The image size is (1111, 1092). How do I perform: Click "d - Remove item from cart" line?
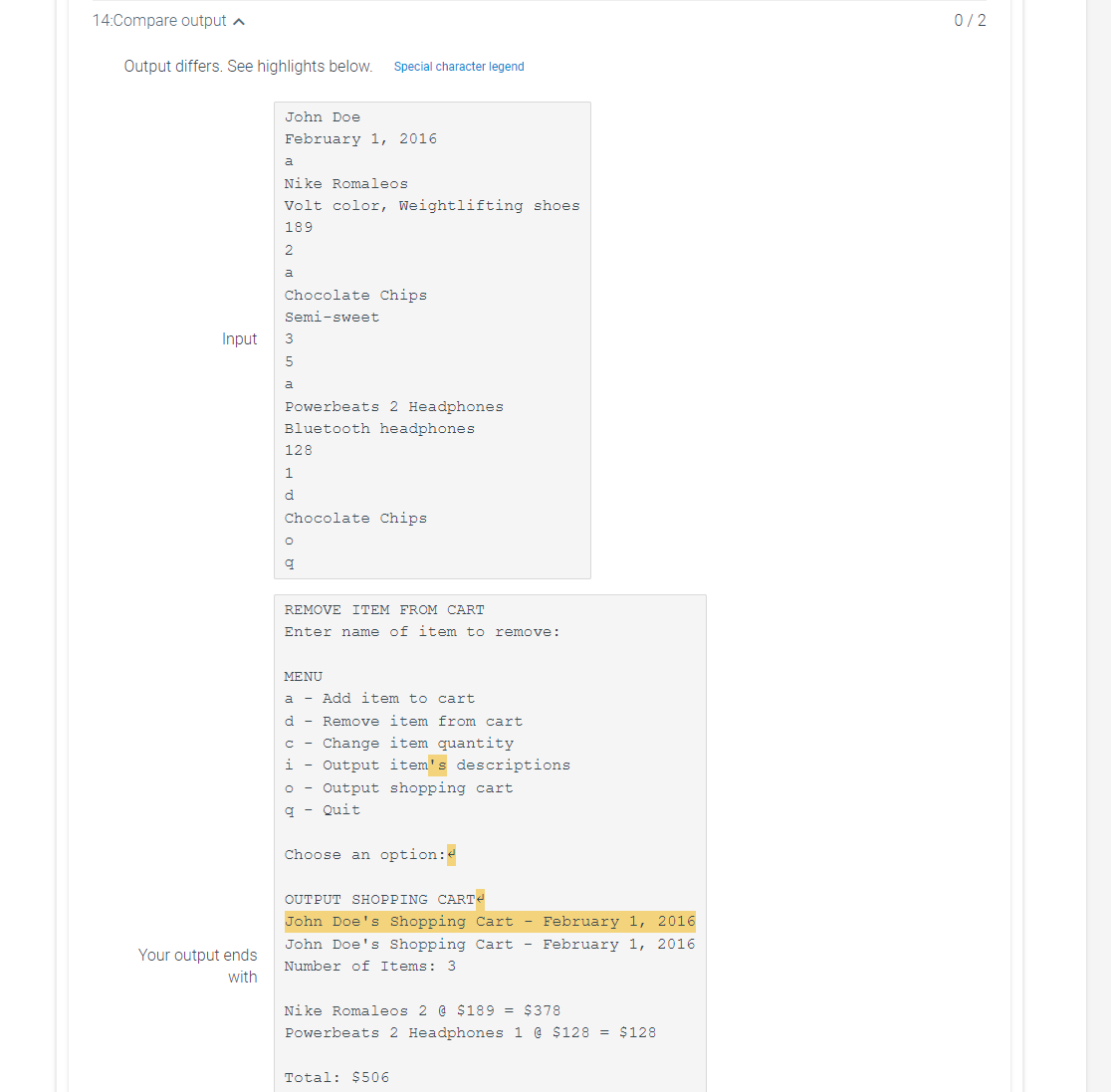[x=404, y=722]
